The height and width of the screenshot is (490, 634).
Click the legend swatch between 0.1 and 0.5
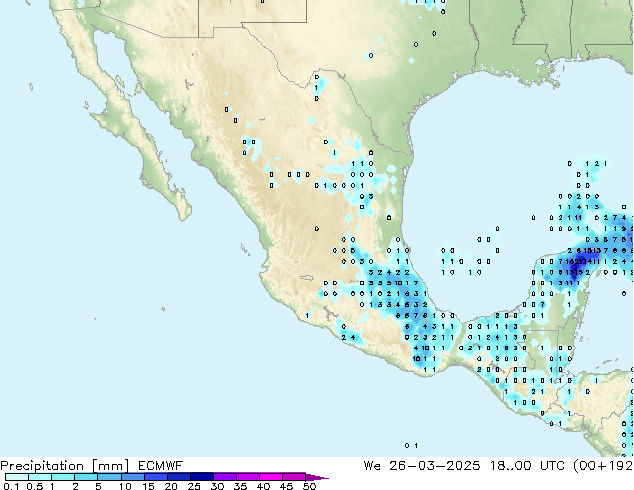point(17,477)
